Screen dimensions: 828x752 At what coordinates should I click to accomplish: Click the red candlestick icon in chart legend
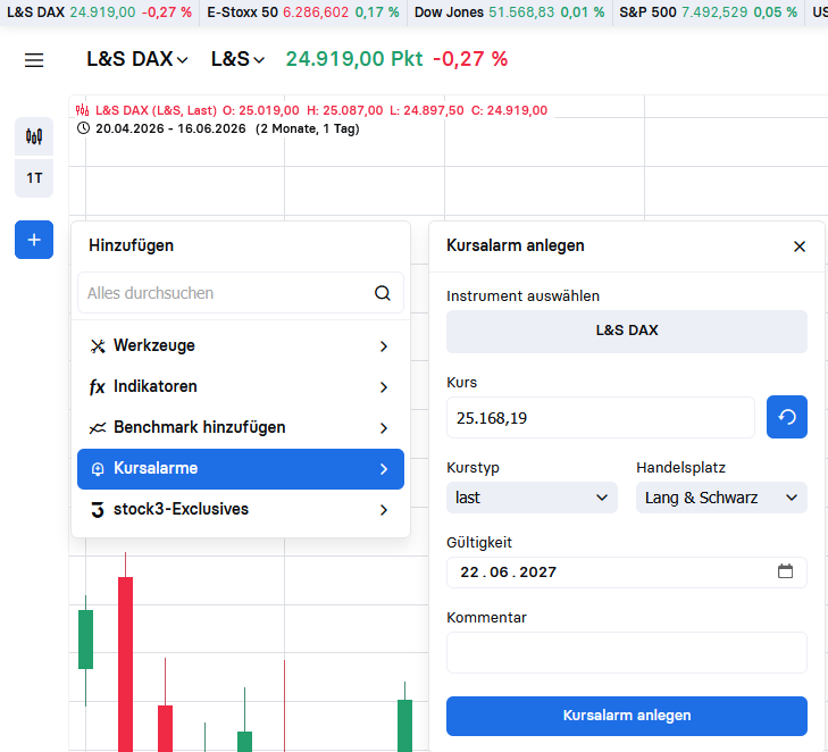(82, 110)
